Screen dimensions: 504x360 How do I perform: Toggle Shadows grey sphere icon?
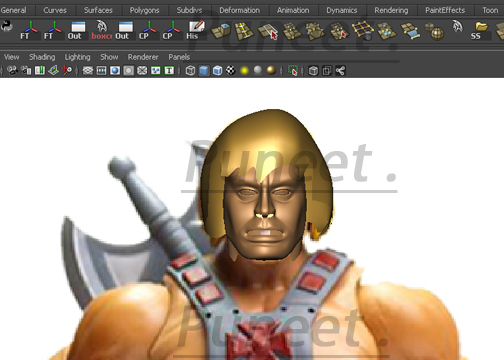[258, 70]
